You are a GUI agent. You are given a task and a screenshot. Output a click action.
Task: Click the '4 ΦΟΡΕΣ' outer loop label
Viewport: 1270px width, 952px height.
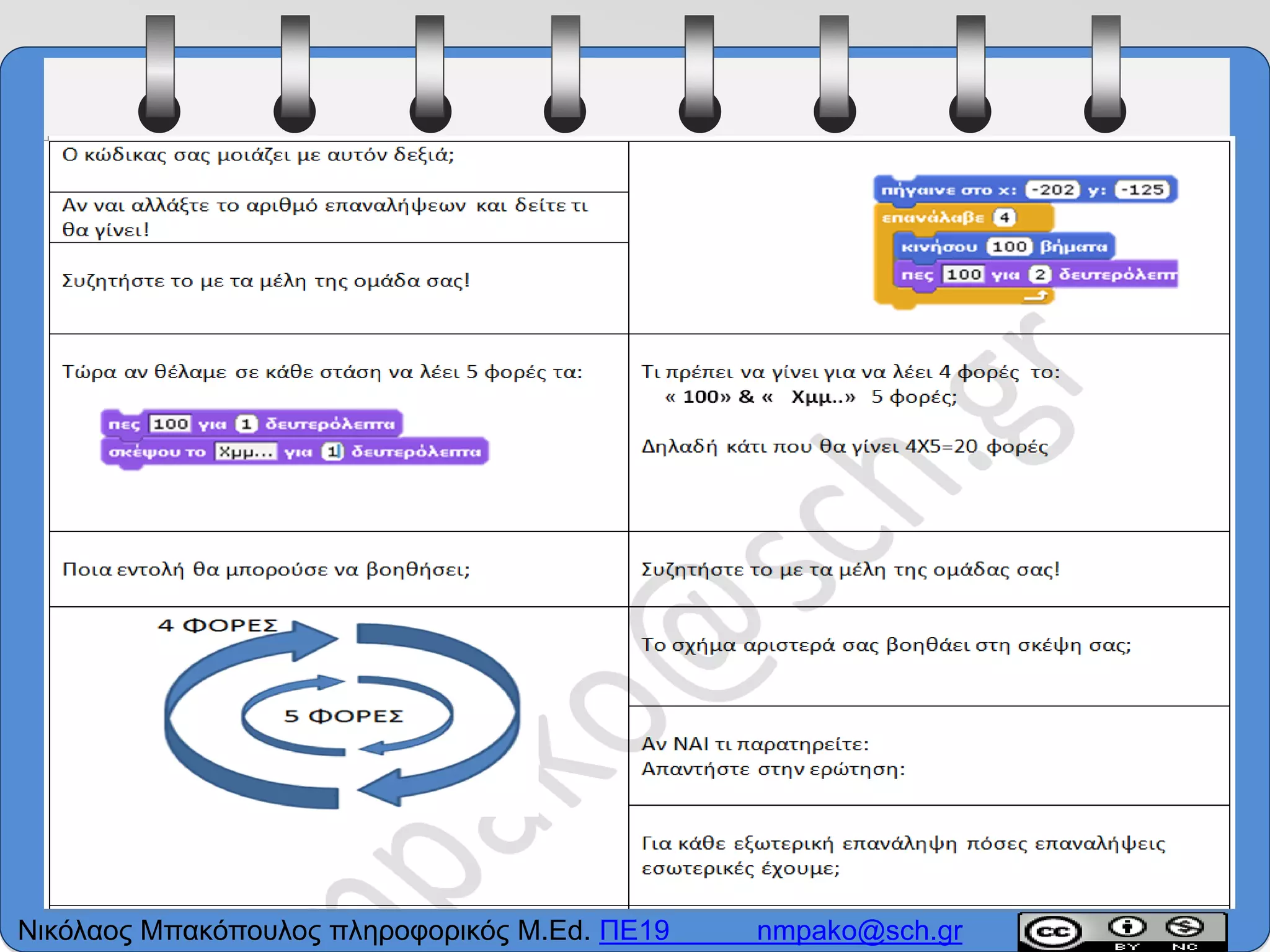217,625
